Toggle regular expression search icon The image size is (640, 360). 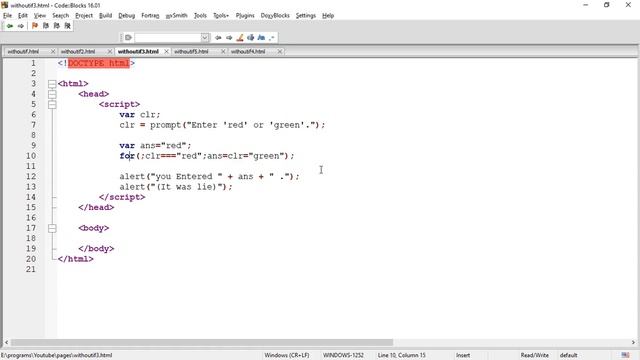pos(272,38)
